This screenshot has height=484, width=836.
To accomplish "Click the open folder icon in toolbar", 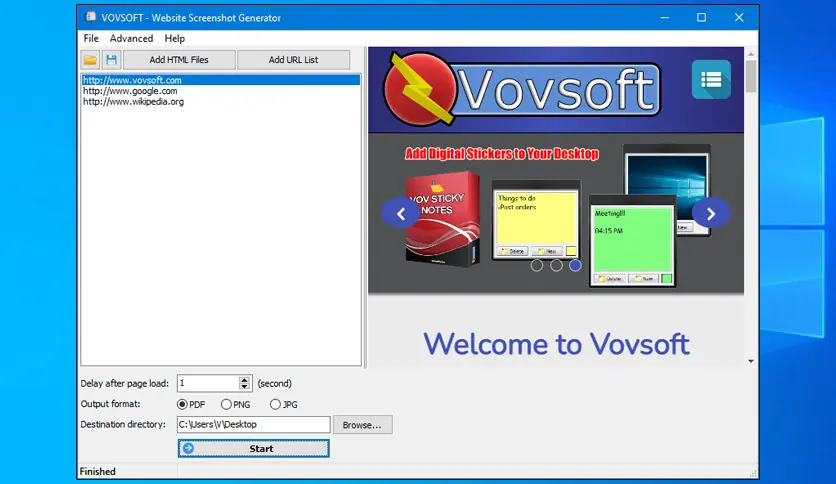I will click(x=90, y=60).
